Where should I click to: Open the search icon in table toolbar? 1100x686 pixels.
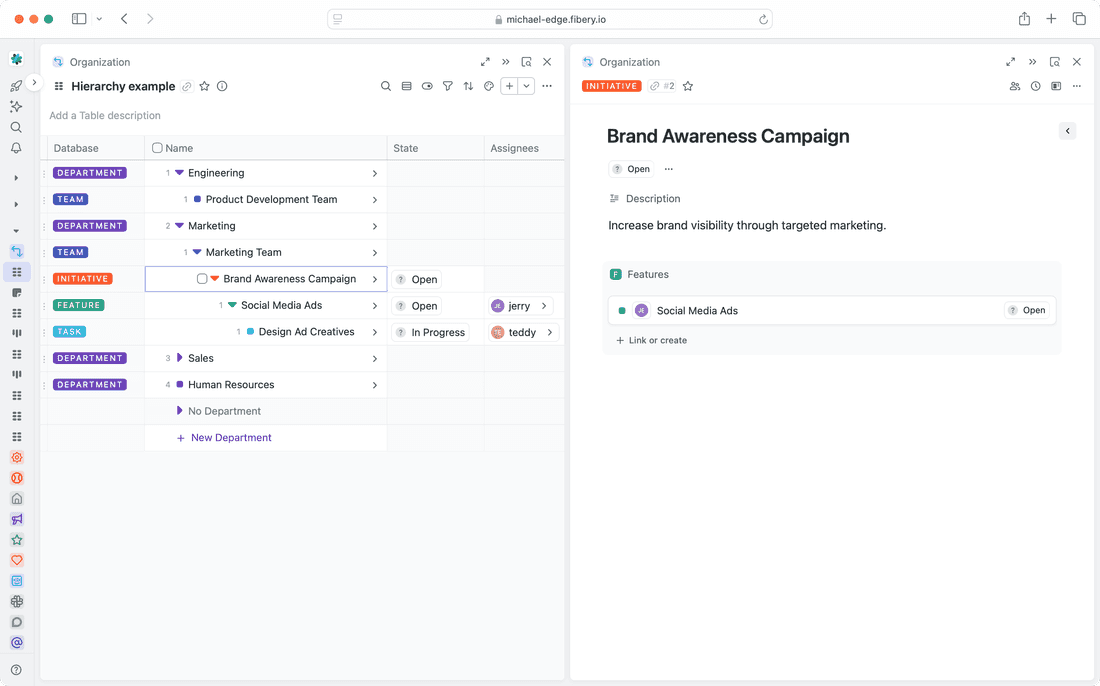coord(386,86)
